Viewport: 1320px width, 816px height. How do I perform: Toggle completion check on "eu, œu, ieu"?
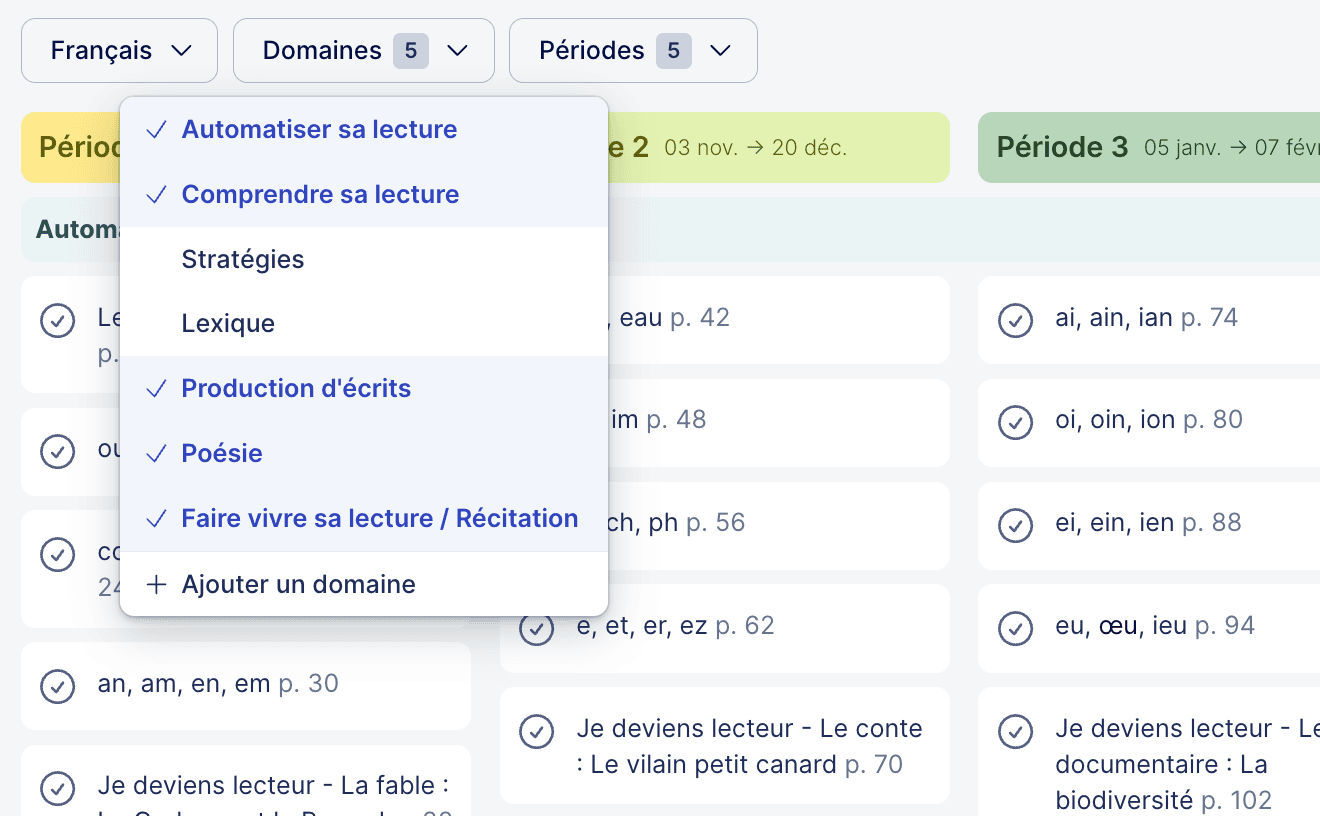1015,628
